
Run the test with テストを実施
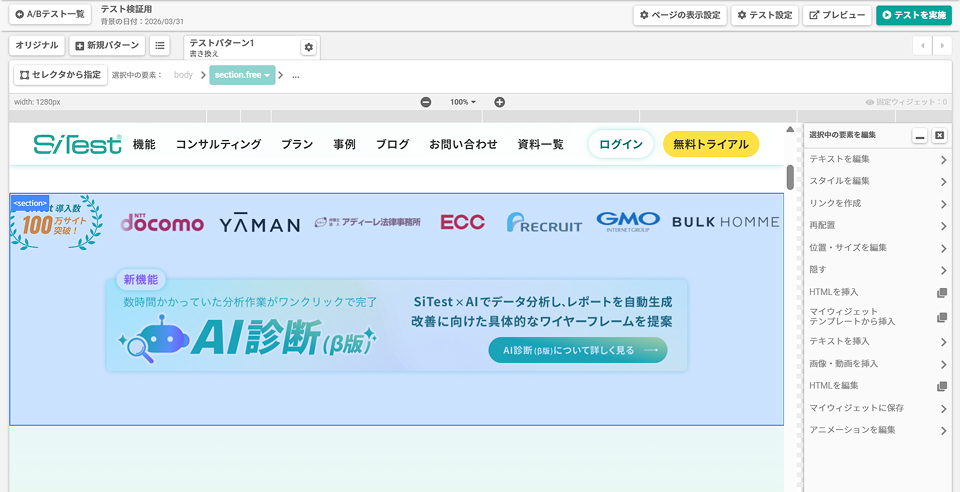click(x=914, y=15)
